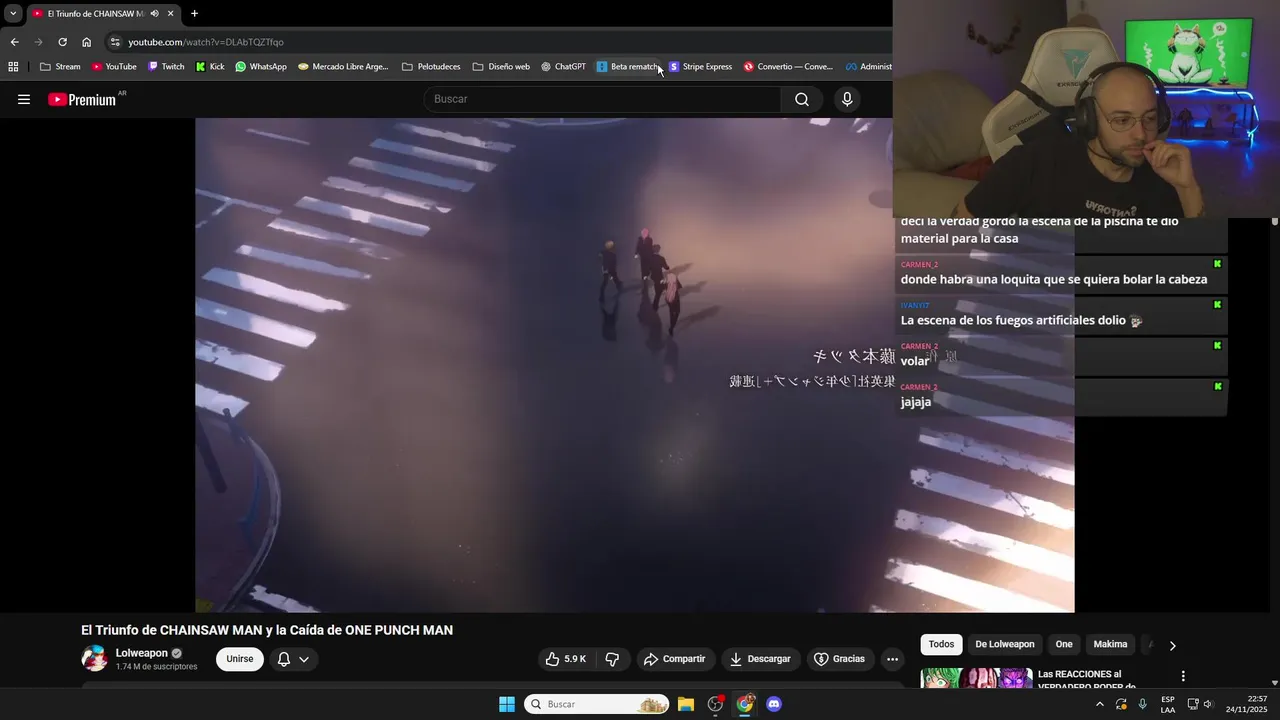This screenshot has width=1280, height=720.
Task: Reload the page with the refresh icon
Action: pyautogui.click(x=62, y=42)
